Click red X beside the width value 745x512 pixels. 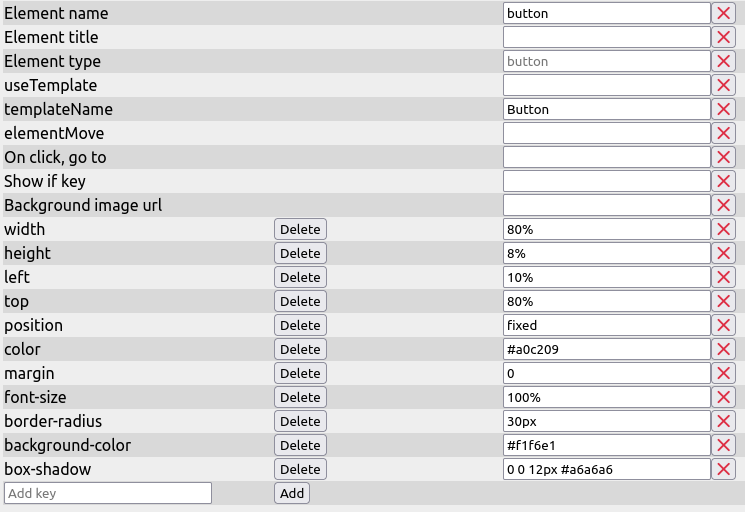pyautogui.click(x=723, y=229)
